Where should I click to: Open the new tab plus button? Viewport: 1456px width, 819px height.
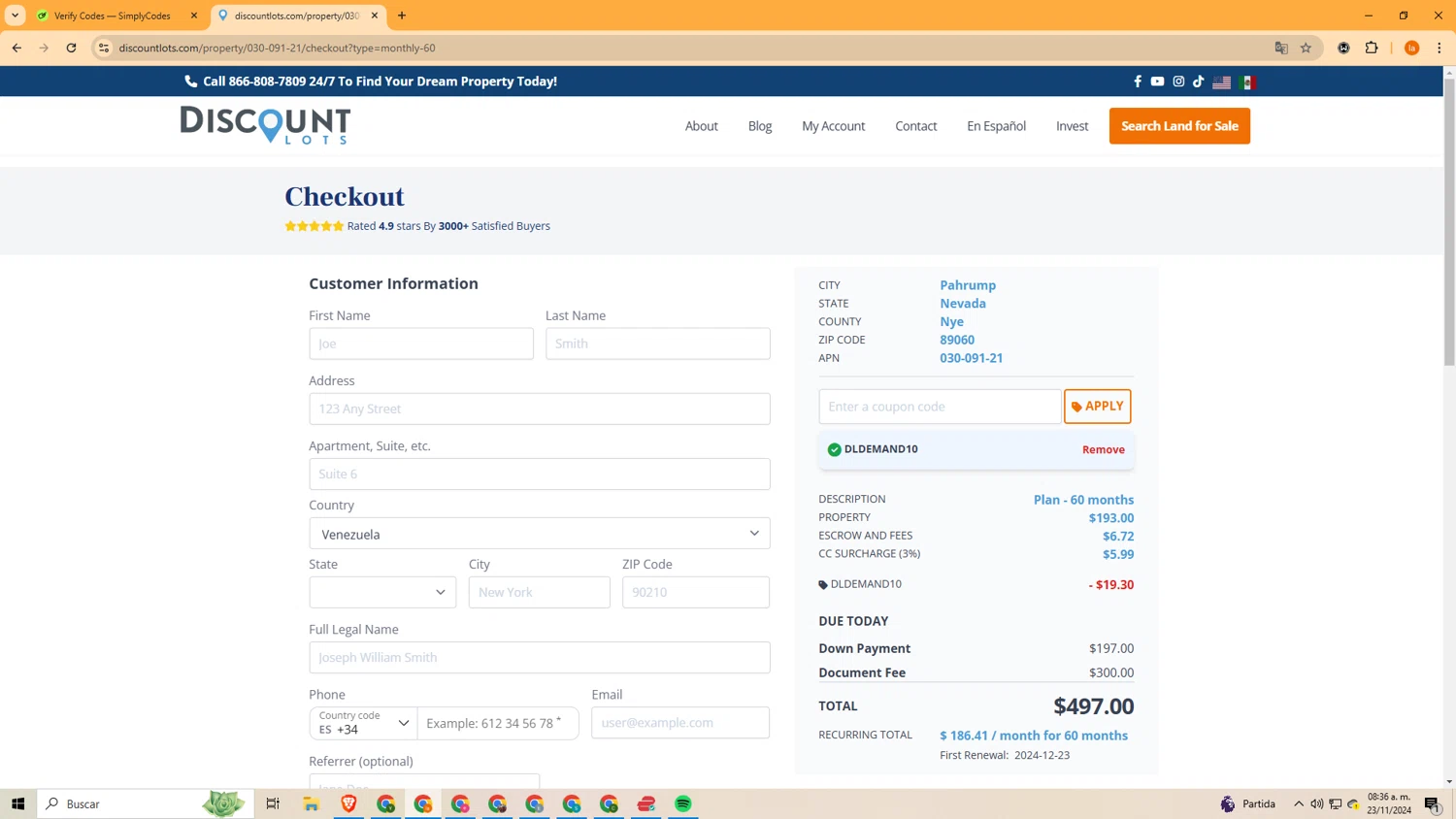(x=402, y=16)
